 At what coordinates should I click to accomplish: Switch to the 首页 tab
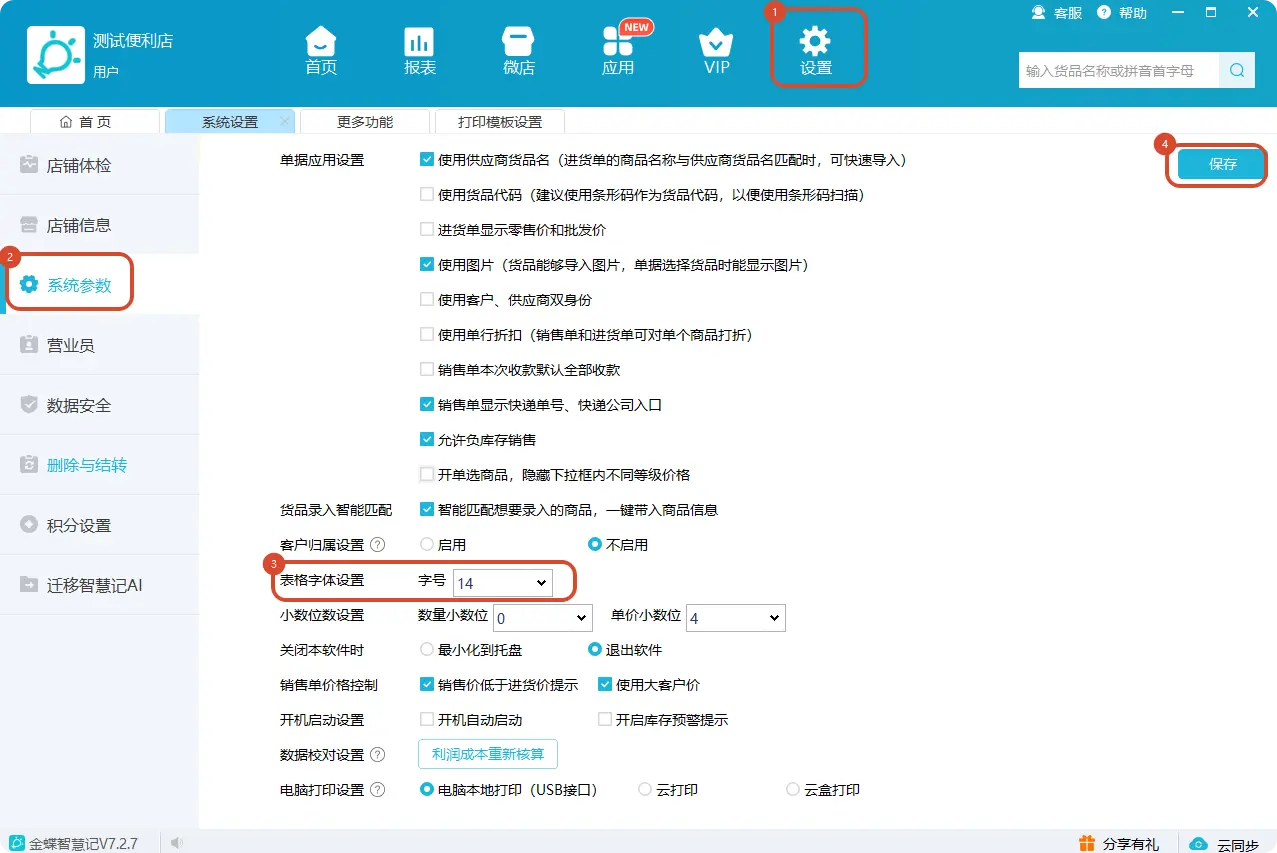95,121
